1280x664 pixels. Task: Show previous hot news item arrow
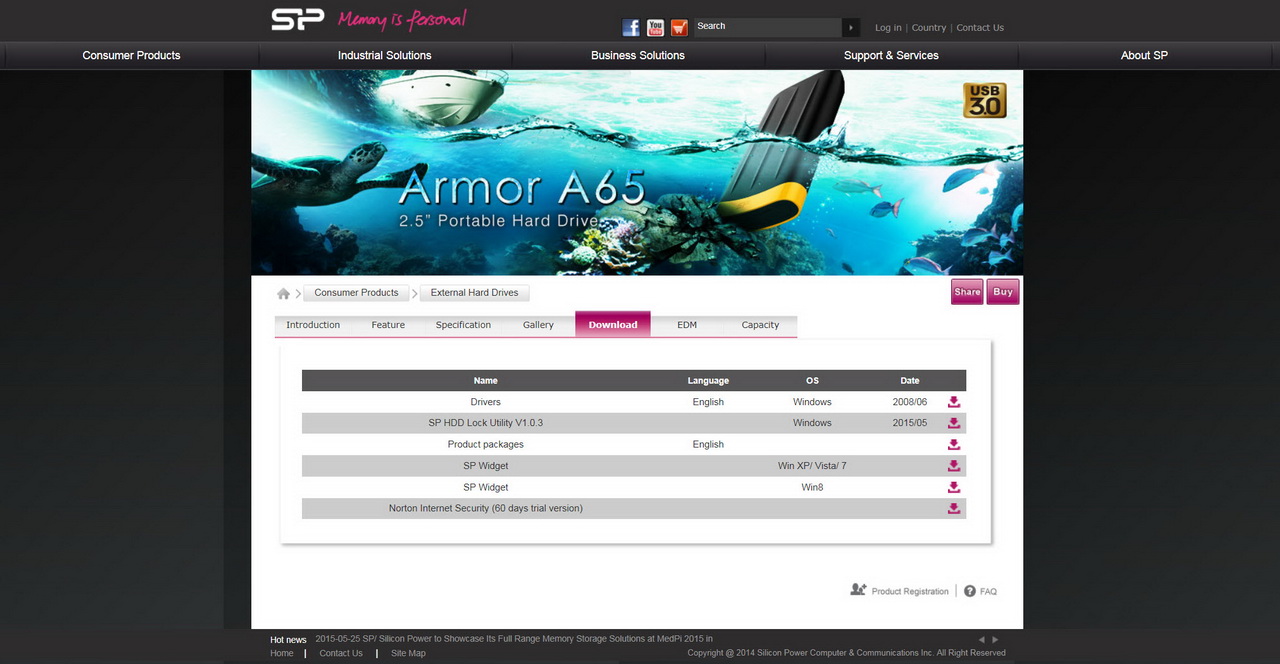tap(982, 639)
